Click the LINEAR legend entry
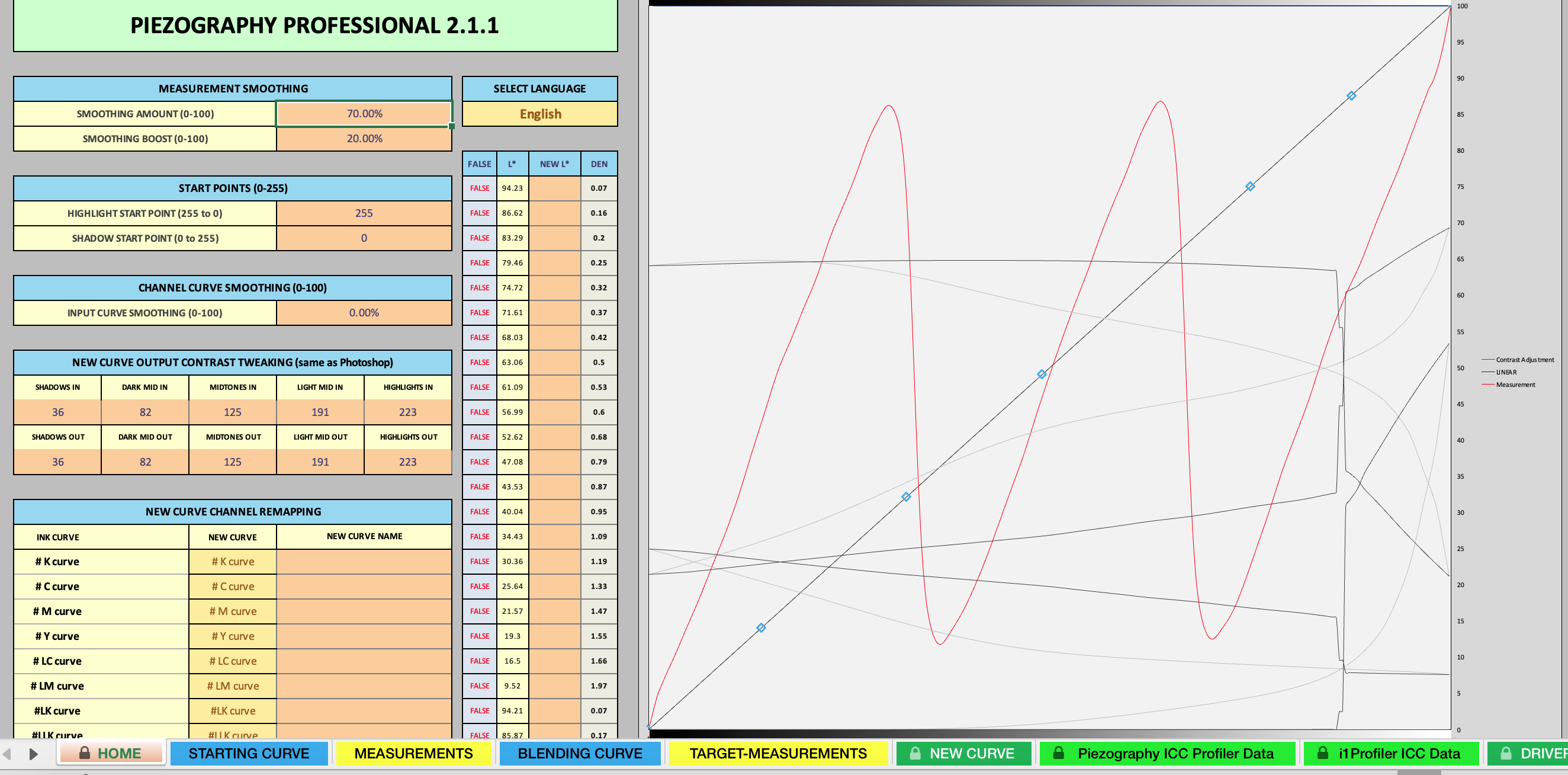 pyautogui.click(x=1499, y=372)
